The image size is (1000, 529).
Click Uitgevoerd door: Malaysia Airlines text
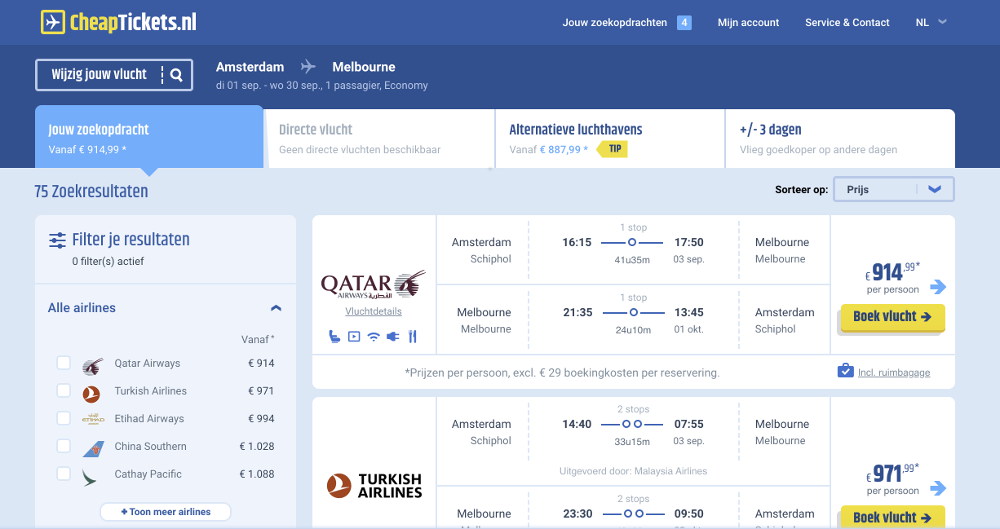(x=633, y=471)
